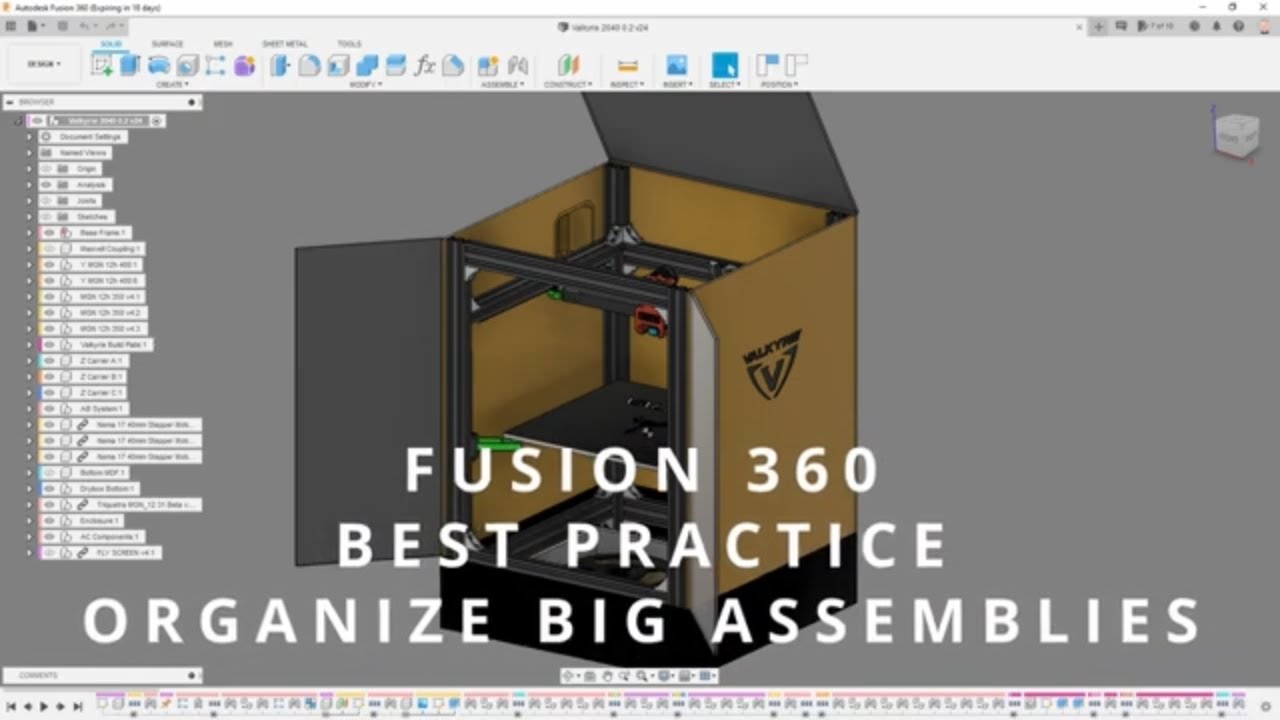
Task: Select the Shell tool in Modify group
Action: tap(338, 65)
